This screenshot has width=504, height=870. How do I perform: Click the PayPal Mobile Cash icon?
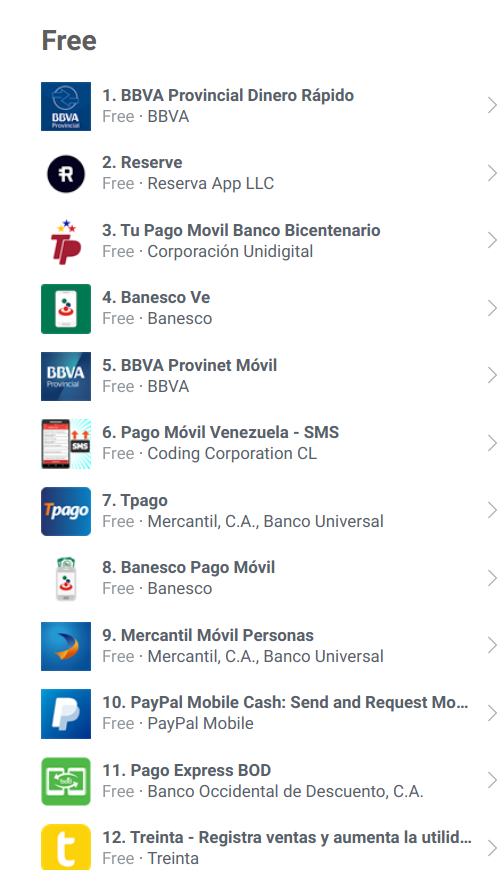tap(65, 714)
